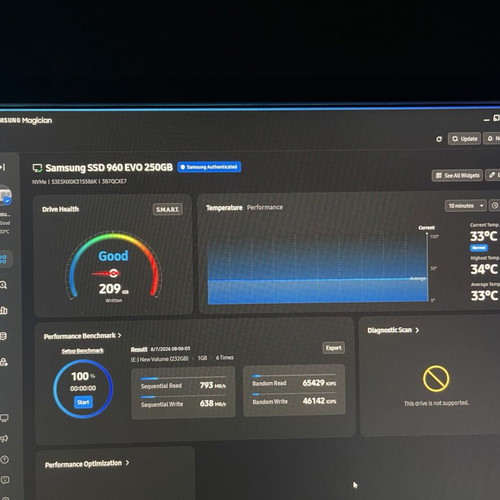Click the 'This drive is not supported.' message
Image resolution: width=500 pixels, height=500 pixels.
[436, 403]
